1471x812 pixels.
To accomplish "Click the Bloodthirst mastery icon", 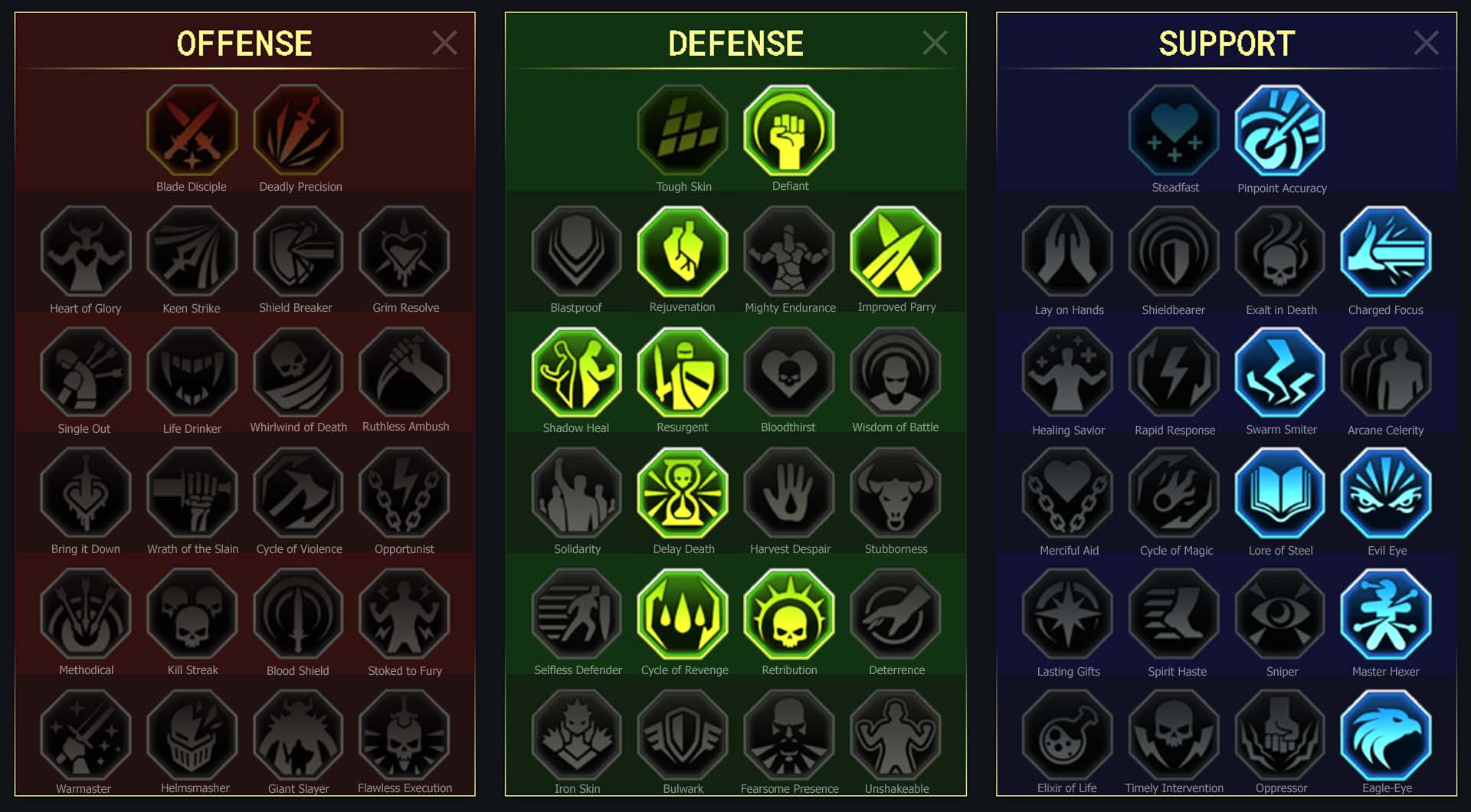I will point(789,372).
